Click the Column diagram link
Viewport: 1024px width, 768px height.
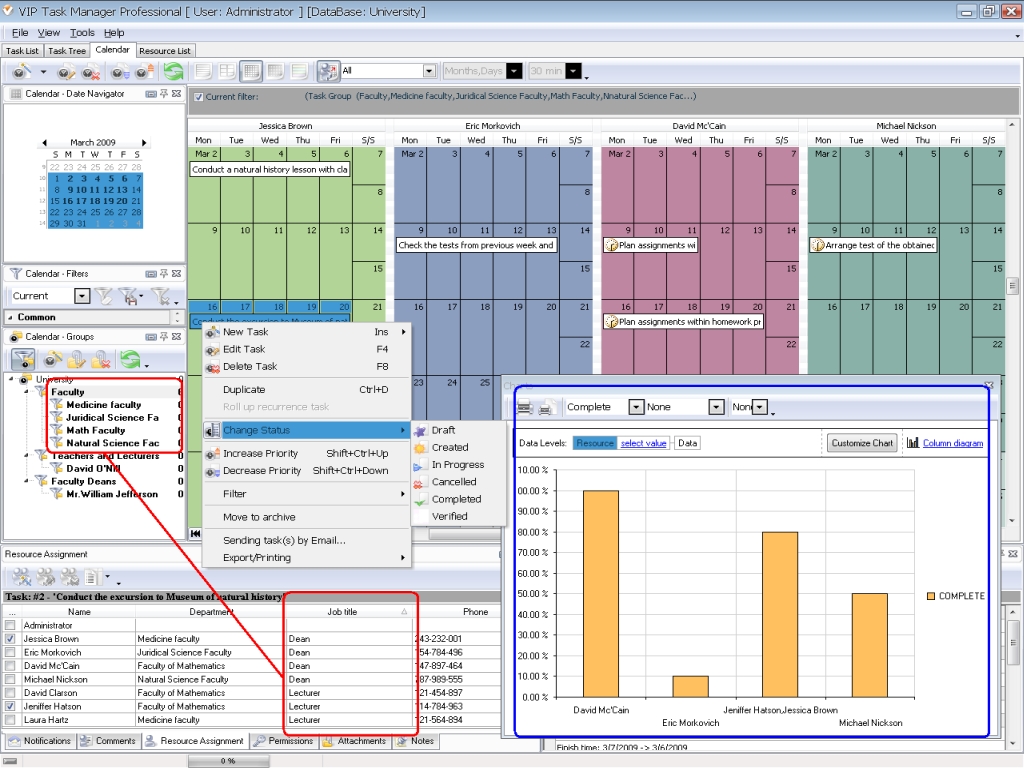pos(952,443)
